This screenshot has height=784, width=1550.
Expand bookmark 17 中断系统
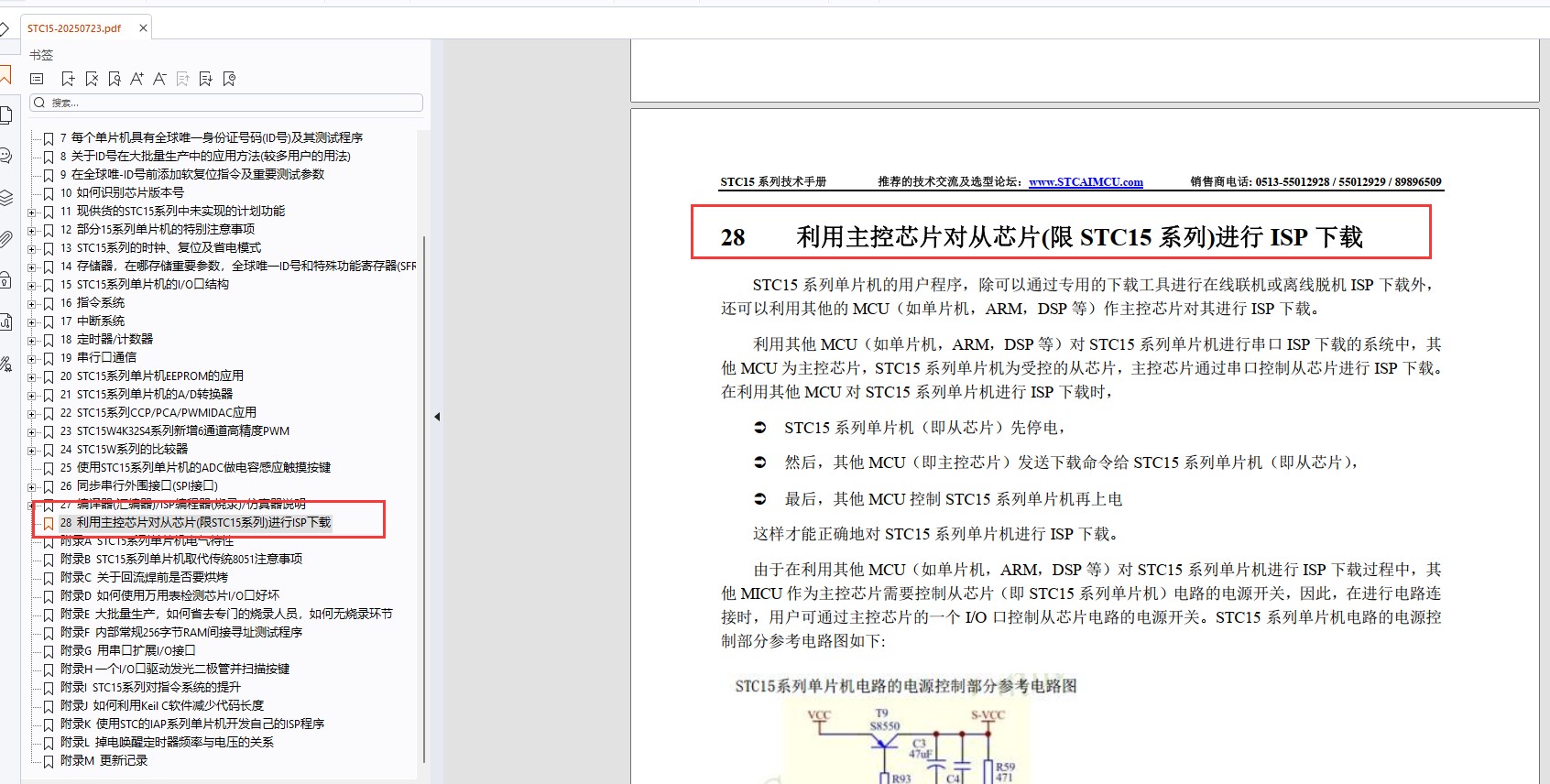(32, 321)
